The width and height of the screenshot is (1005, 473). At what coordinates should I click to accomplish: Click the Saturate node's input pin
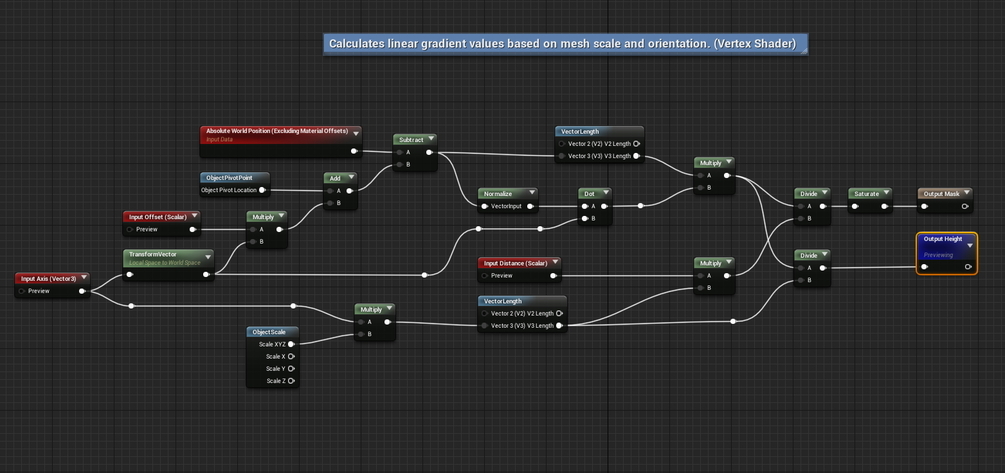[855, 206]
